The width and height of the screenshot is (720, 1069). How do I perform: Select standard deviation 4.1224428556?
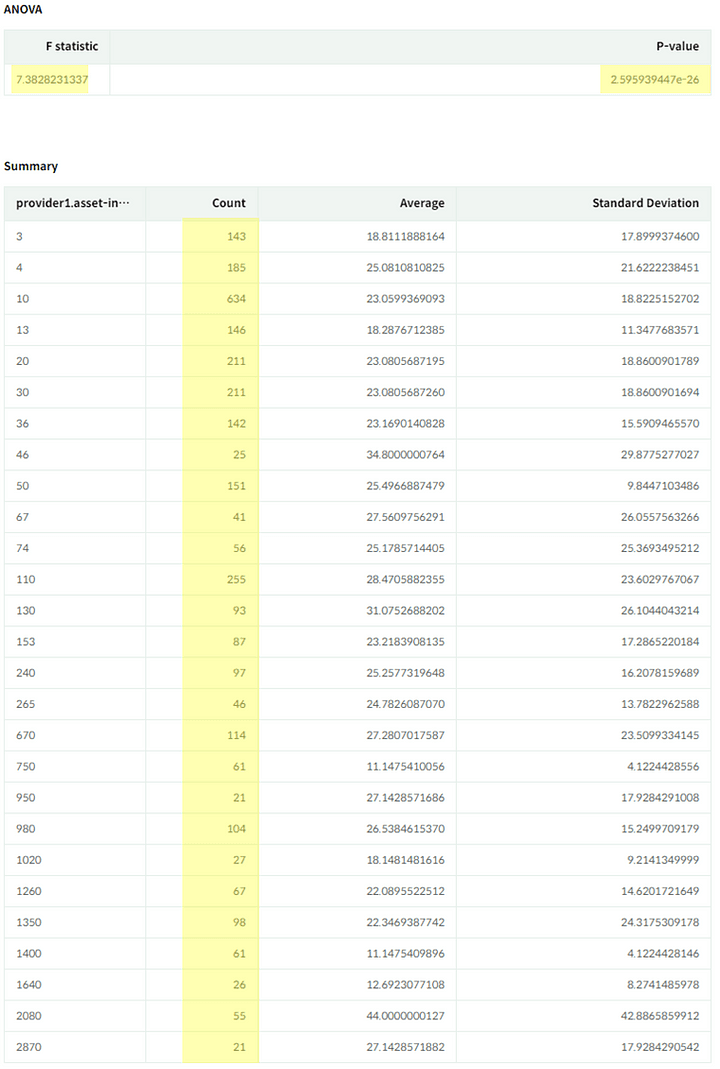pos(663,766)
